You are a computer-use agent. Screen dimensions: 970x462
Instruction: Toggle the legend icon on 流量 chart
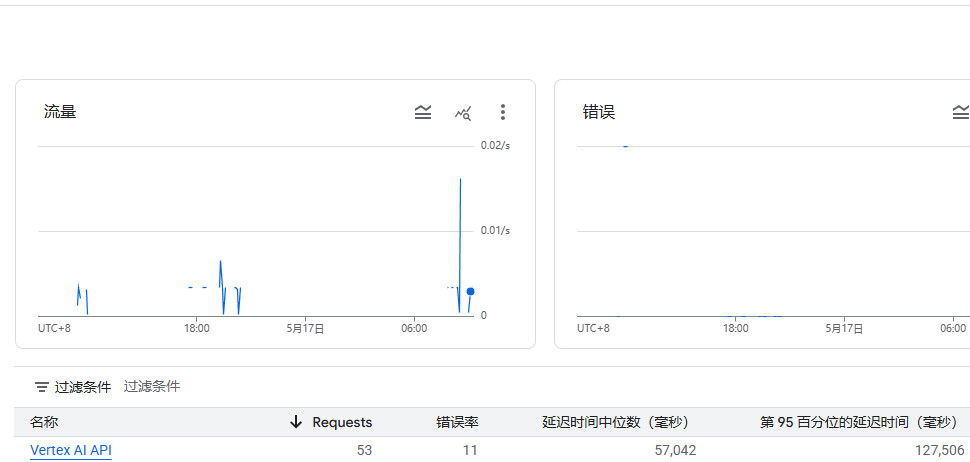point(423,112)
